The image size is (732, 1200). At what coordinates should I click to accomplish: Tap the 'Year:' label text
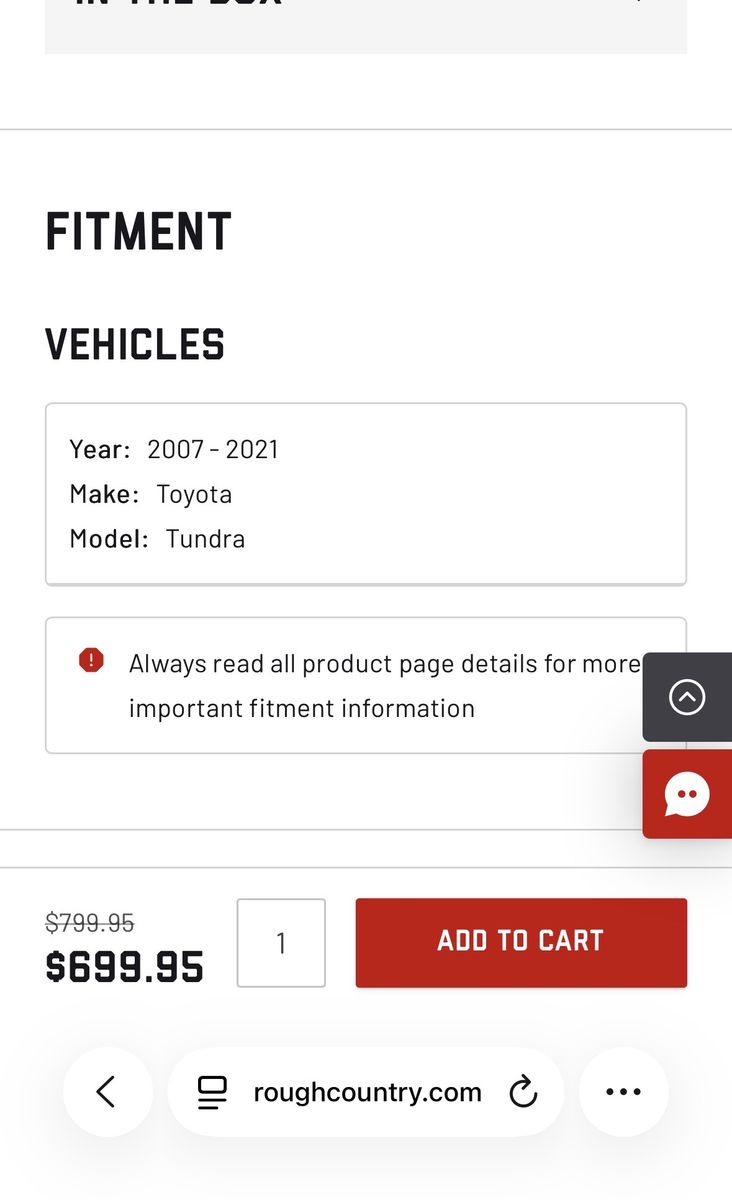100,450
